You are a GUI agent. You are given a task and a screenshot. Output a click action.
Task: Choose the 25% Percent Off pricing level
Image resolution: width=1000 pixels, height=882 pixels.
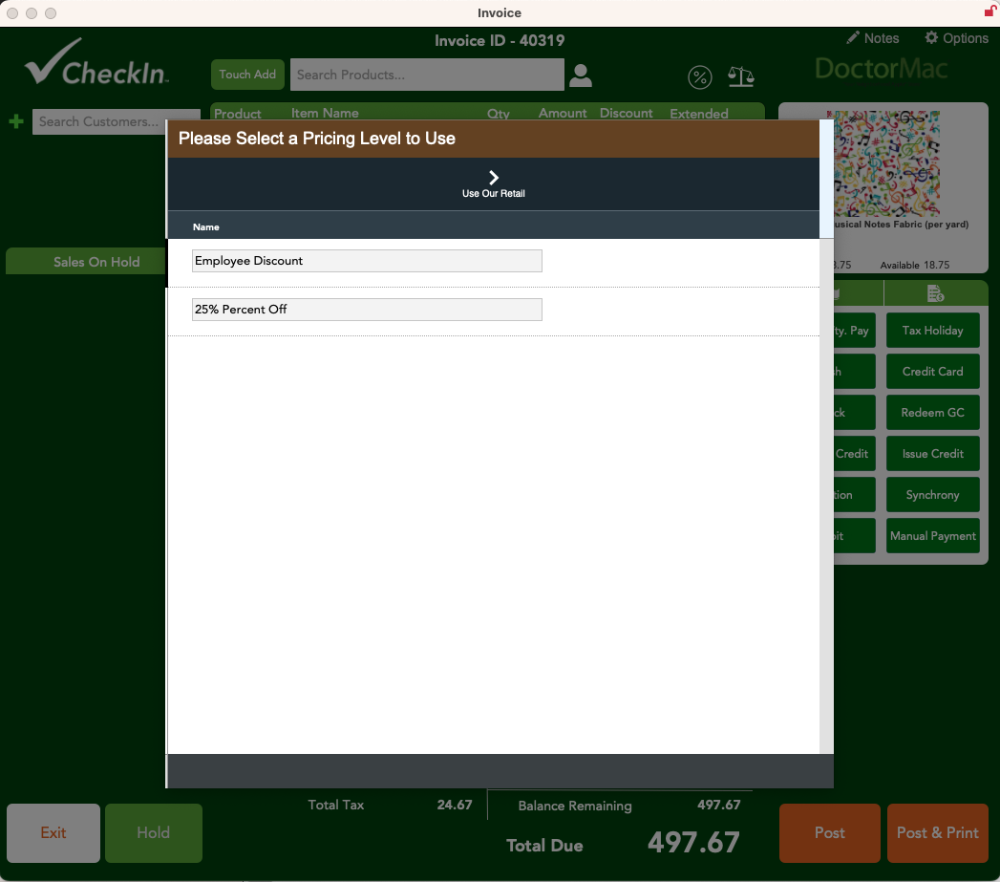[367, 310]
